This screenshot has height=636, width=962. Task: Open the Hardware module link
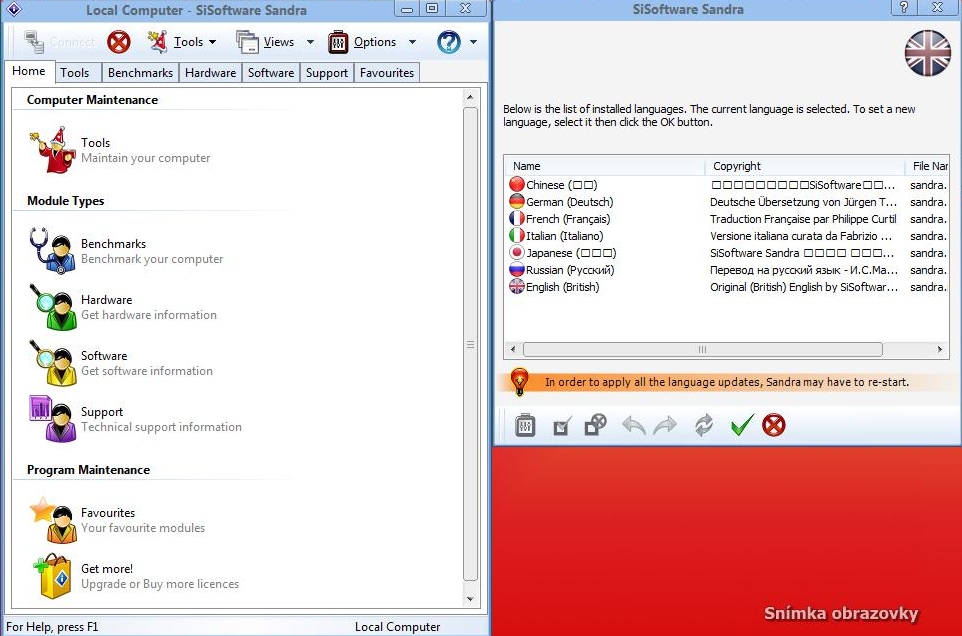point(107,299)
